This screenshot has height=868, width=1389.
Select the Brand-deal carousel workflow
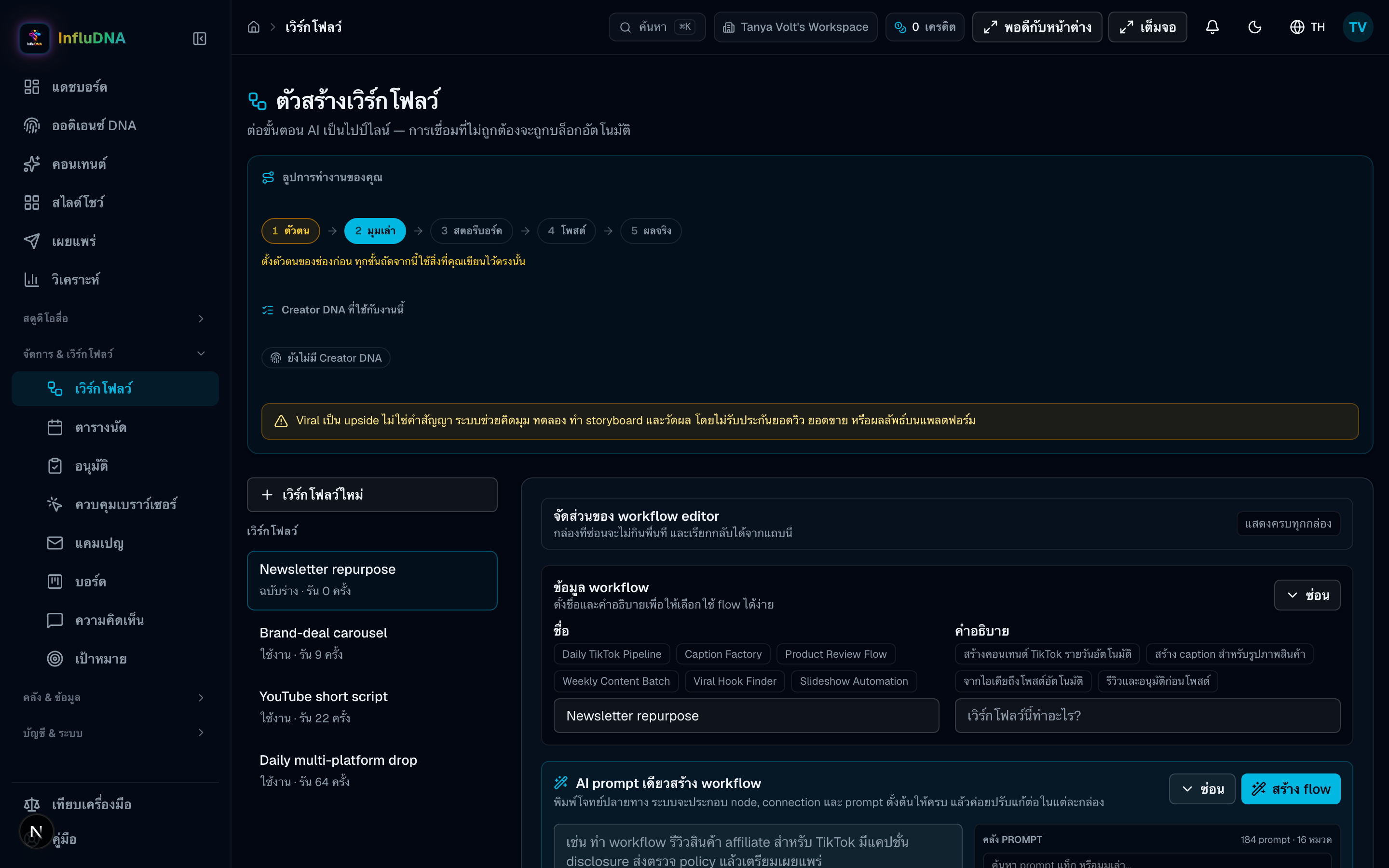tap(372, 643)
